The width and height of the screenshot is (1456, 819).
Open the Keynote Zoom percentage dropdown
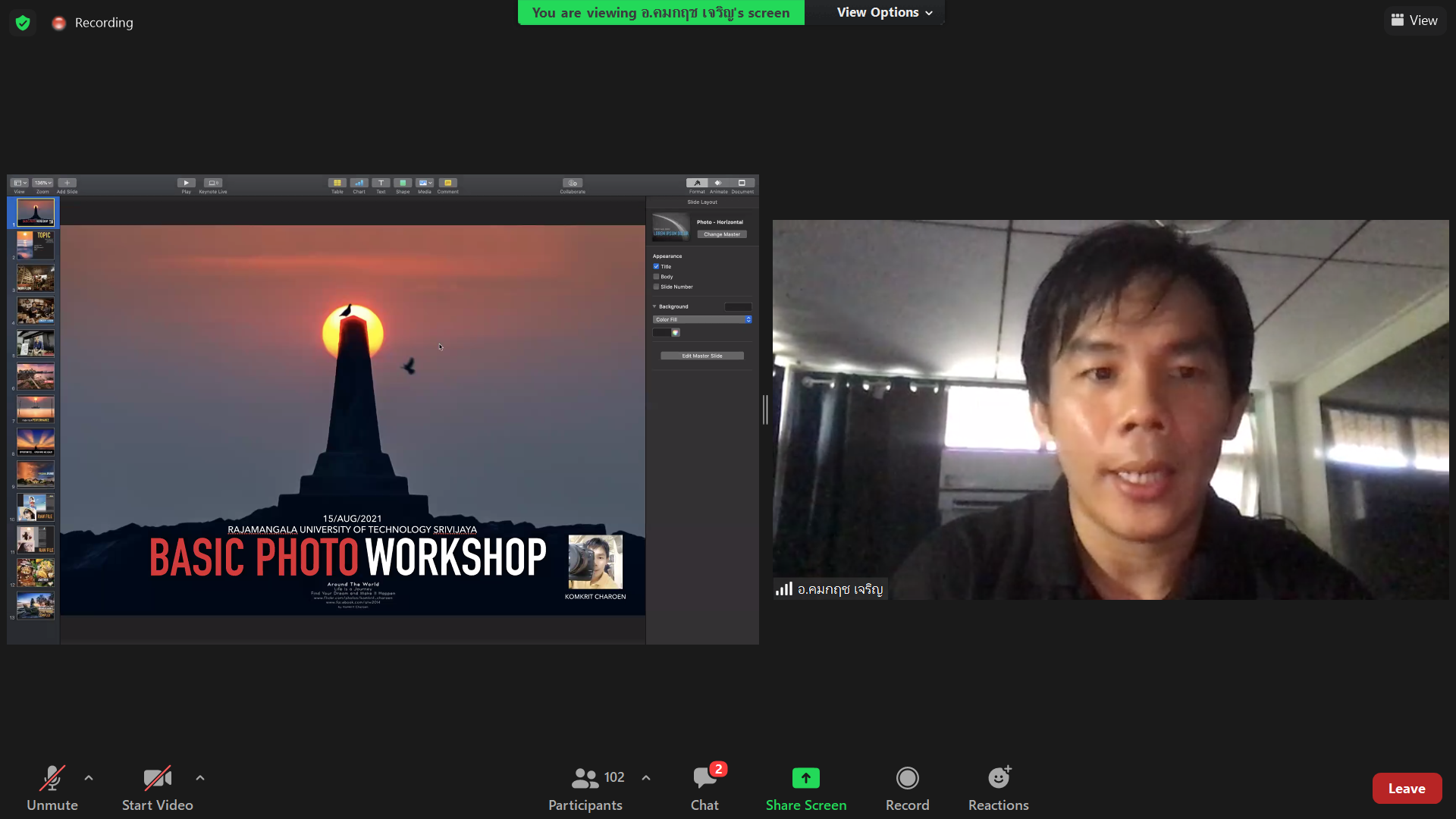(42, 183)
